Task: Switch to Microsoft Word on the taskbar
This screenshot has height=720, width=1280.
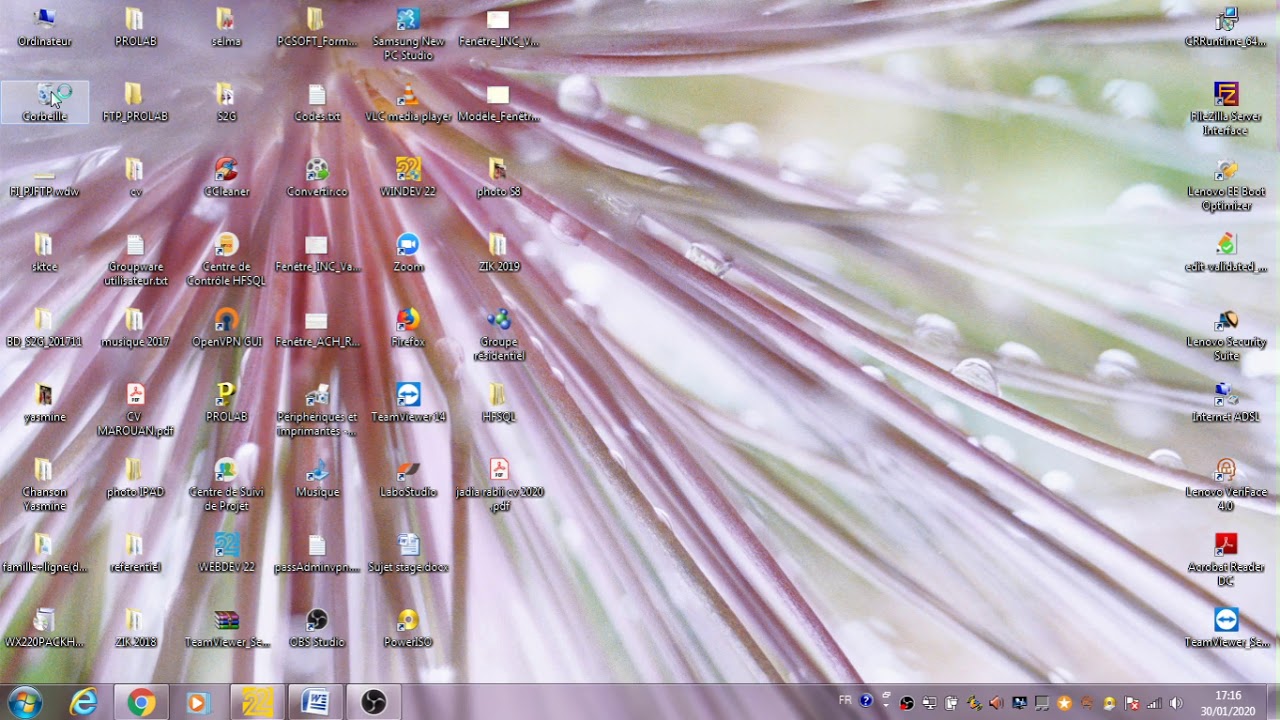Action: tap(315, 703)
